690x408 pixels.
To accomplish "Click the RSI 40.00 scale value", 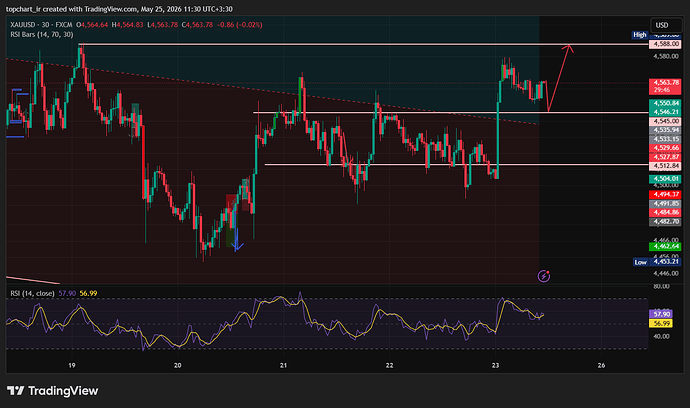I will point(661,336).
